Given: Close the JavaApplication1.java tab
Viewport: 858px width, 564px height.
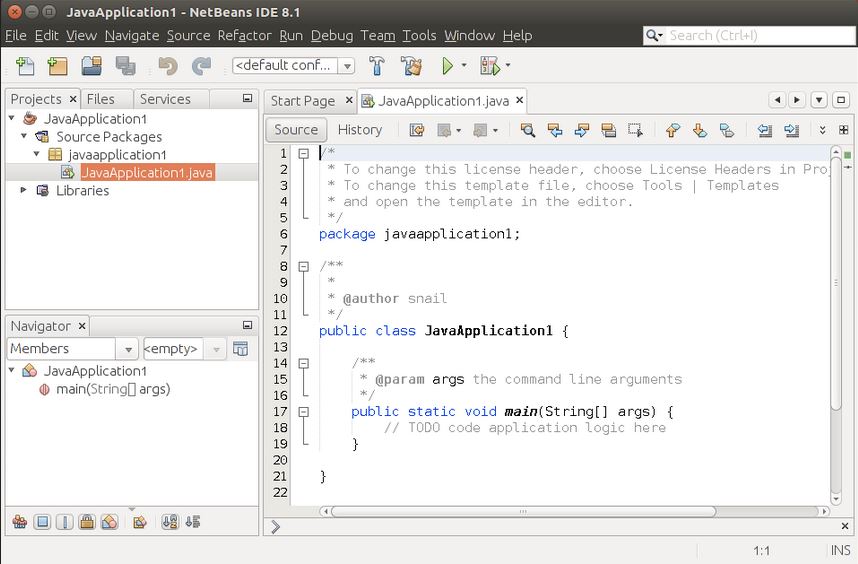Looking at the screenshot, I should [519, 100].
